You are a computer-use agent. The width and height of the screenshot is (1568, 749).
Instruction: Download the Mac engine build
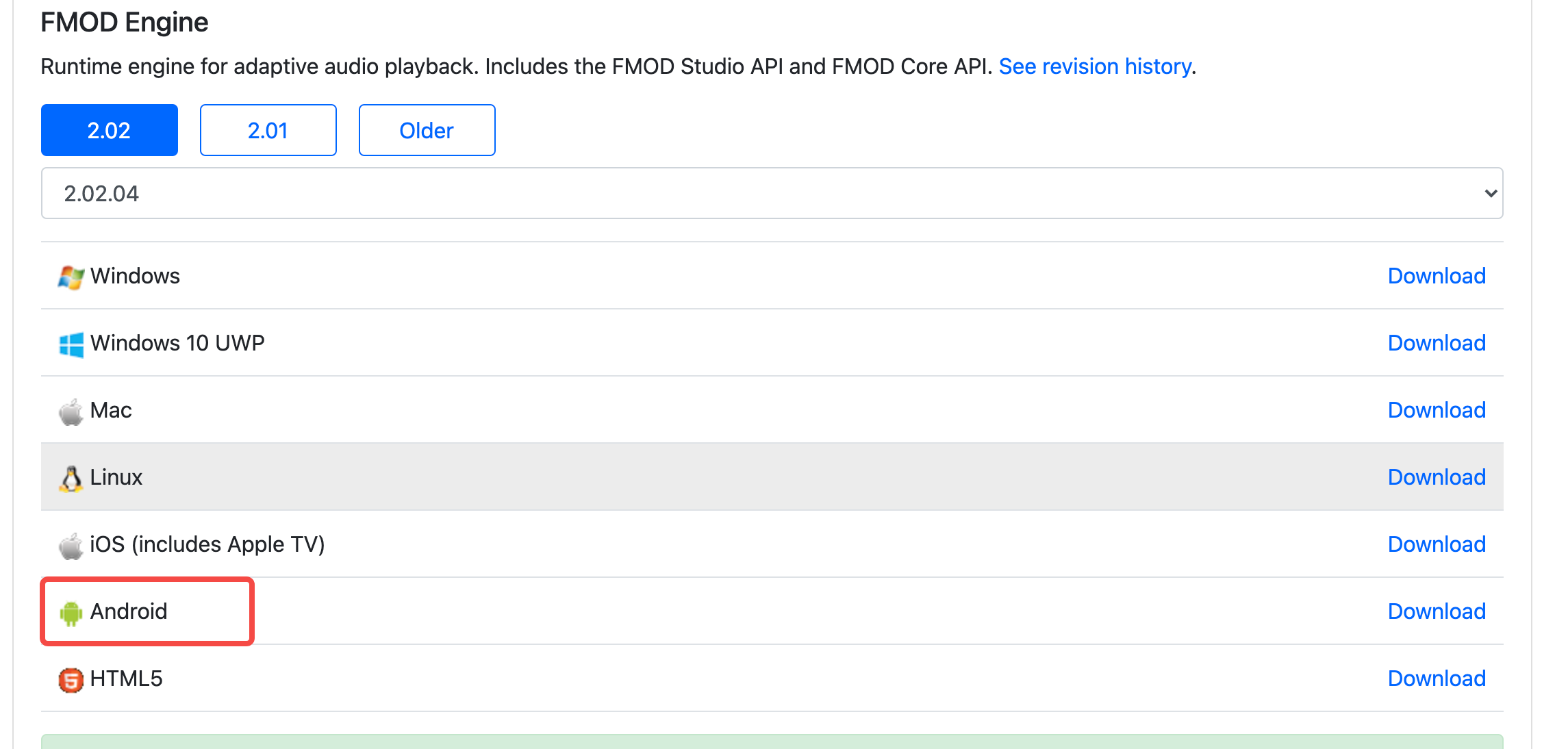pos(1436,410)
